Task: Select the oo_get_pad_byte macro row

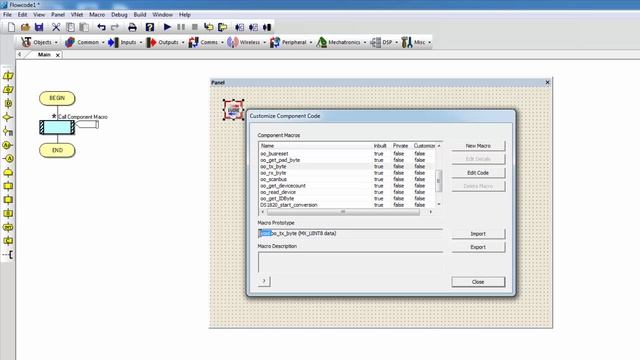Action: (x=347, y=160)
